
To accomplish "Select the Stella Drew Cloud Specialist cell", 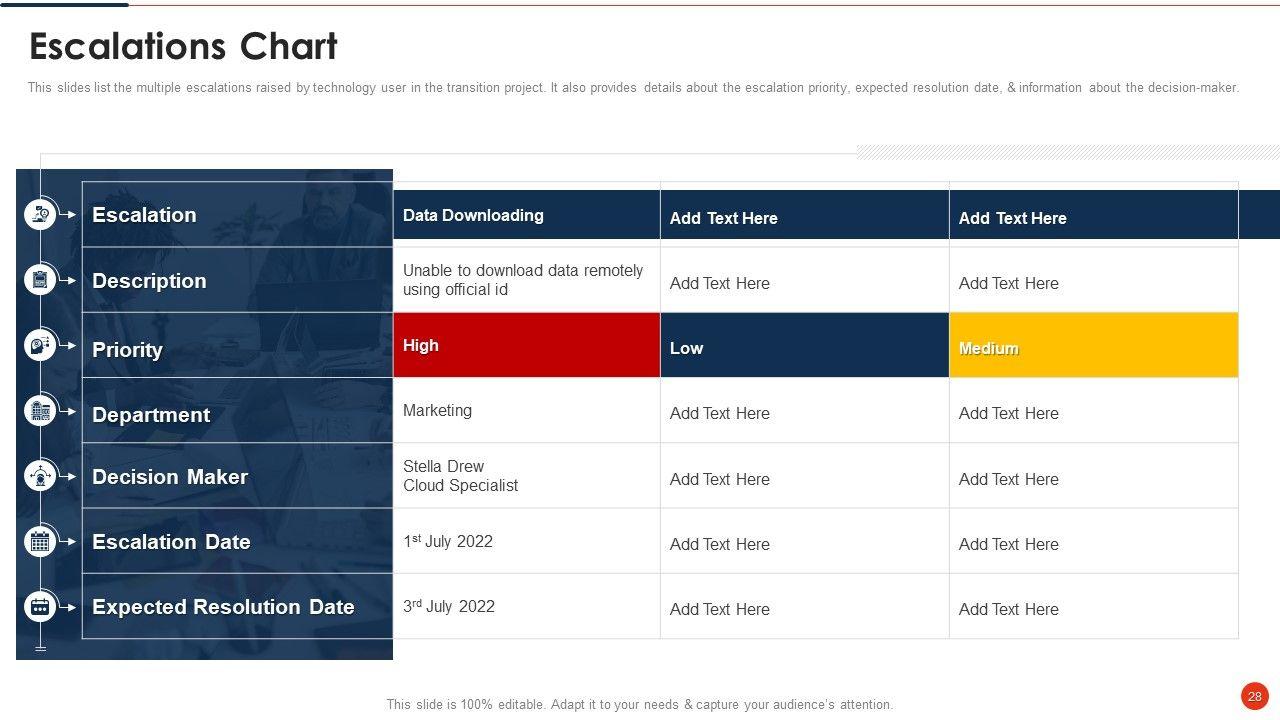I will 526,476.
